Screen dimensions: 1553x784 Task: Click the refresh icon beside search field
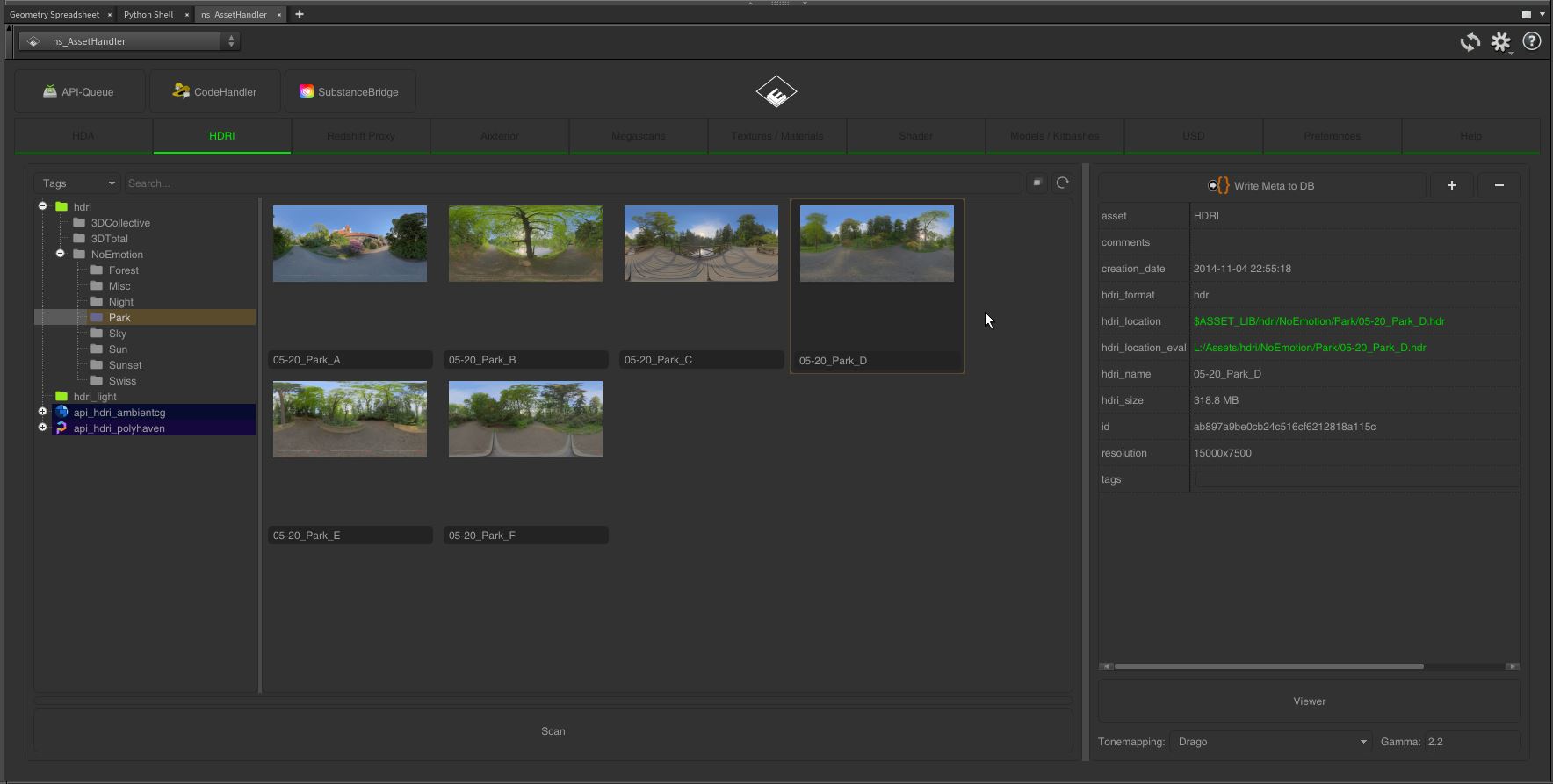1062,183
